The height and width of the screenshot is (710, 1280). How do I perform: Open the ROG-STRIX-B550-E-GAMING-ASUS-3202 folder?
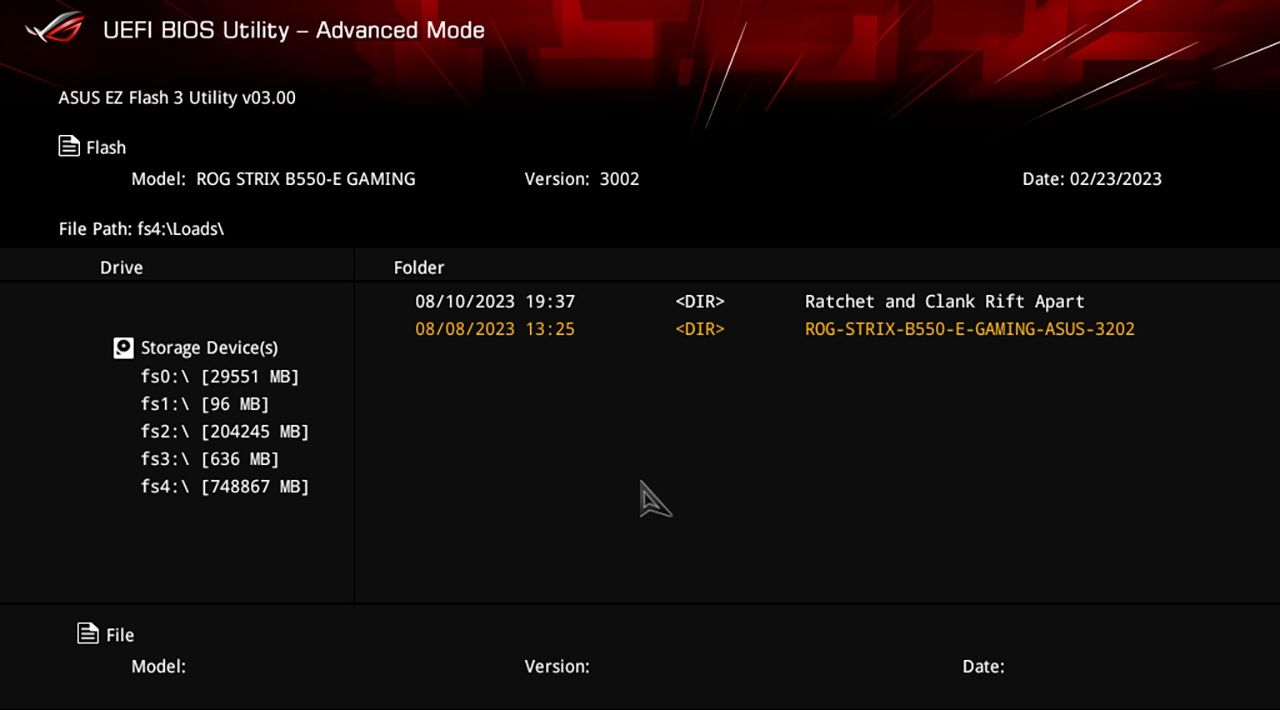coord(969,329)
